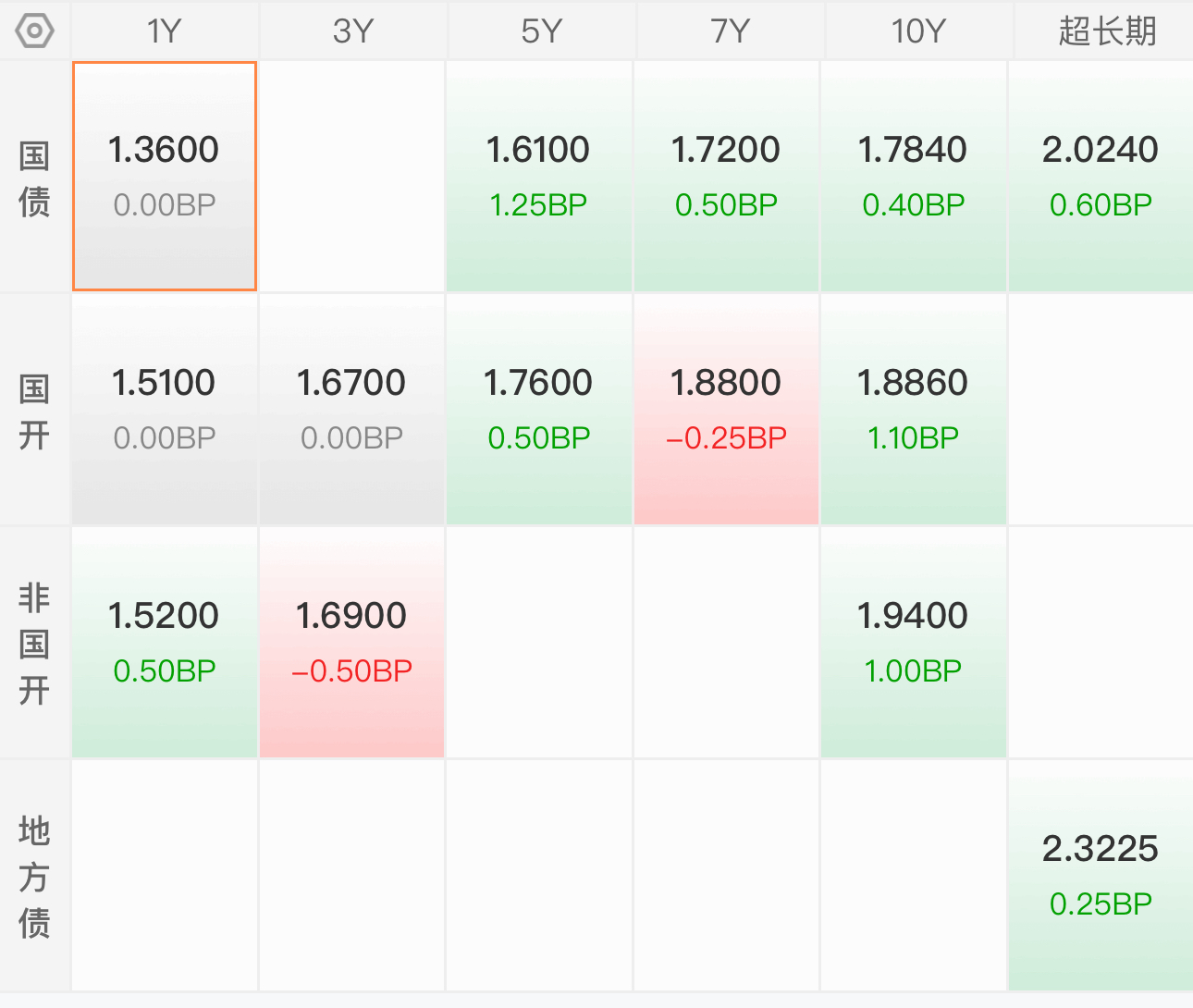Select the 超长期 column header

[x=1105, y=31]
